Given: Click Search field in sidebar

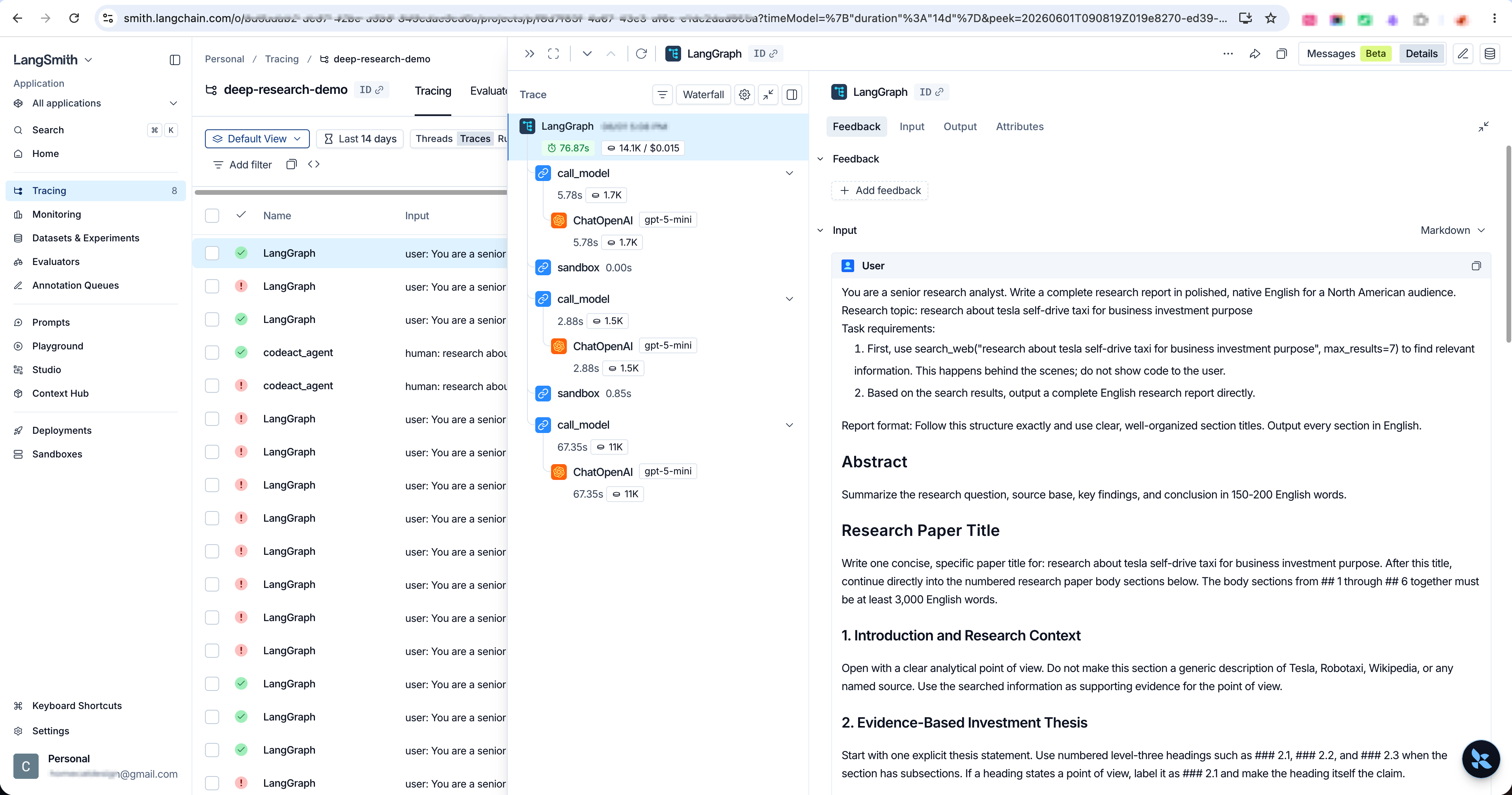Looking at the screenshot, I should pyautogui.click(x=96, y=130).
